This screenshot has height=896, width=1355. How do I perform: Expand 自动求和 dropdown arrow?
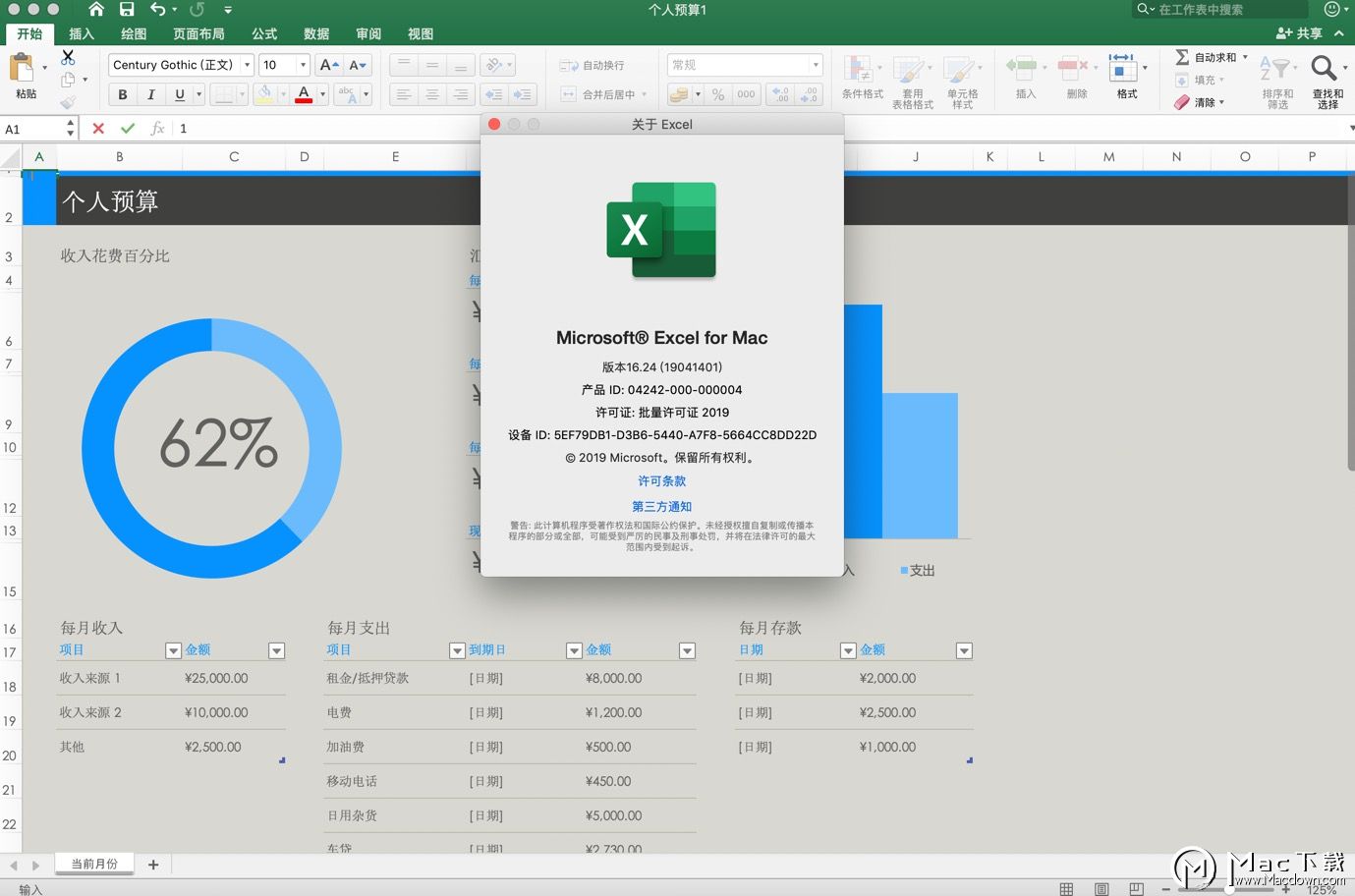point(1245,57)
